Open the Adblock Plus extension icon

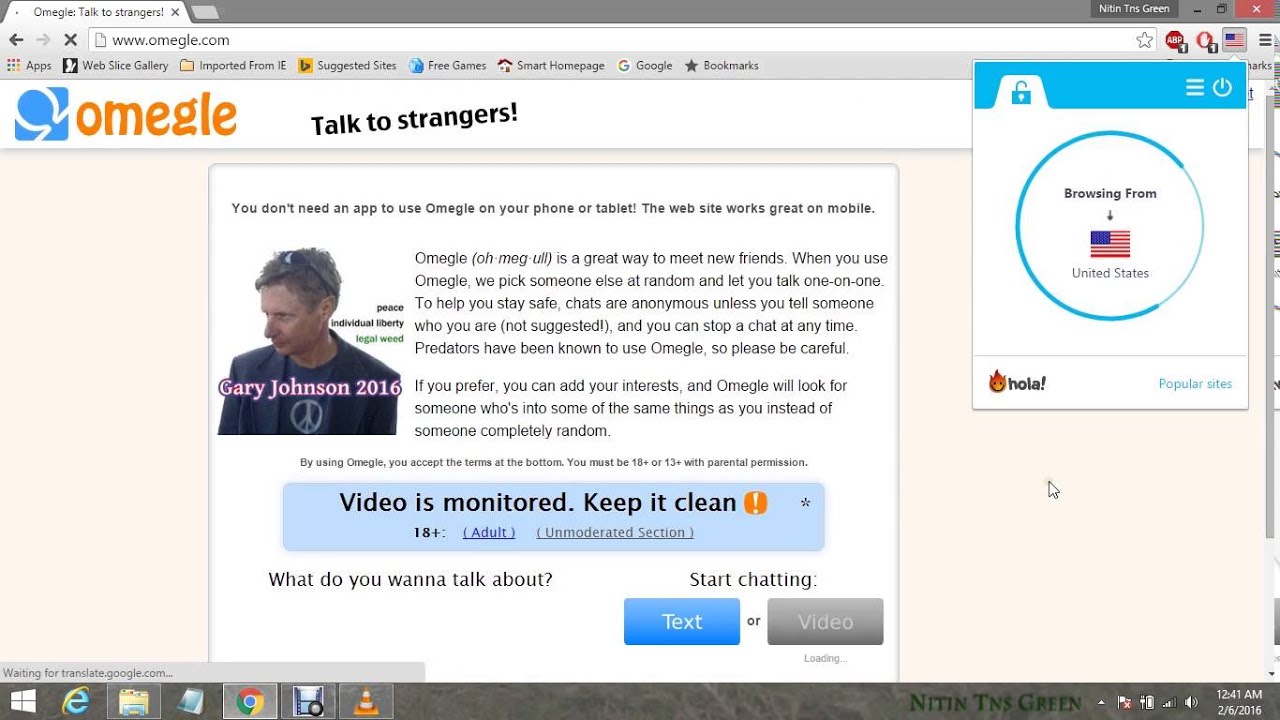pyautogui.click(x=1175, y=41)
